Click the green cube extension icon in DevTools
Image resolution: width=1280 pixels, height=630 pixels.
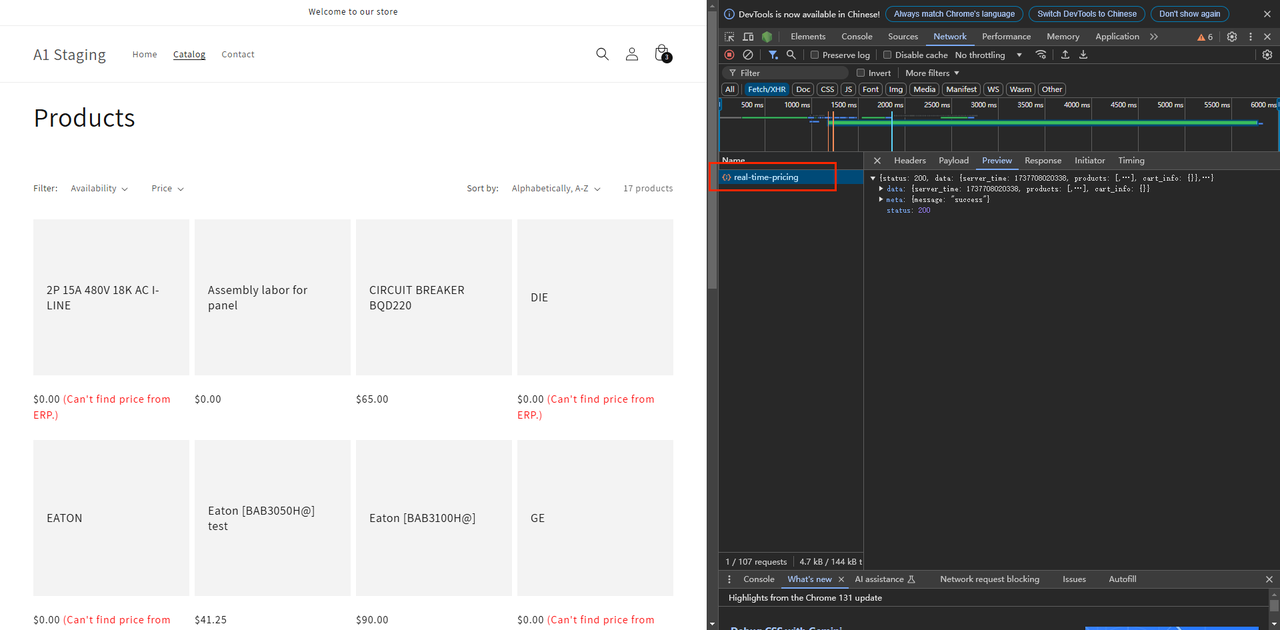coord(767,37)
